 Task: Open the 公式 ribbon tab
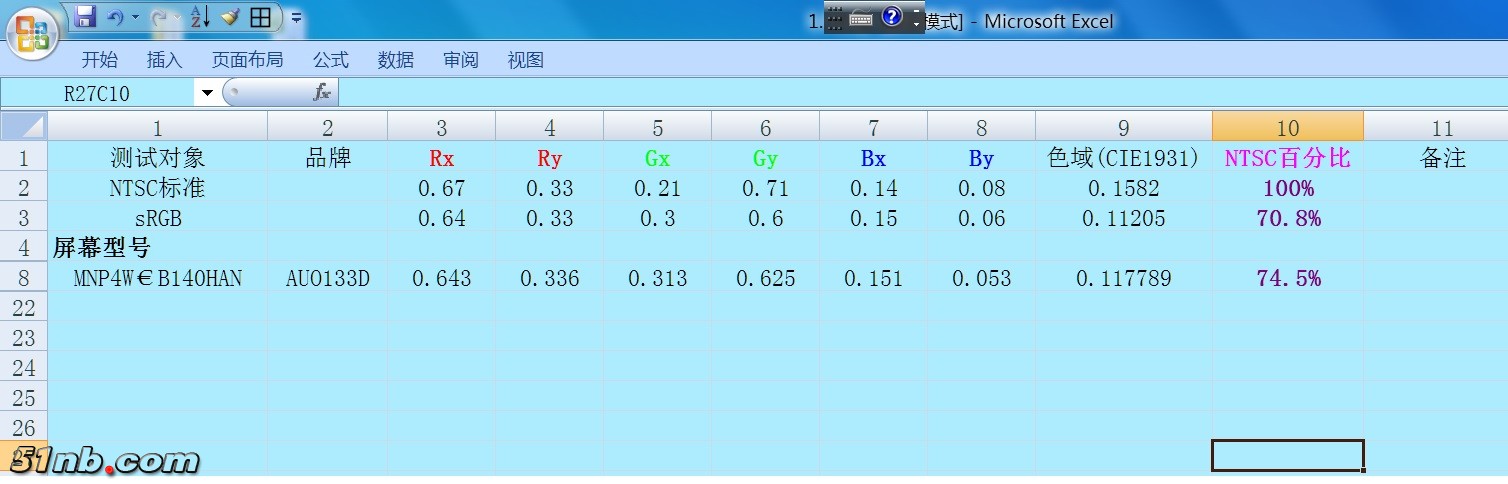330,60
